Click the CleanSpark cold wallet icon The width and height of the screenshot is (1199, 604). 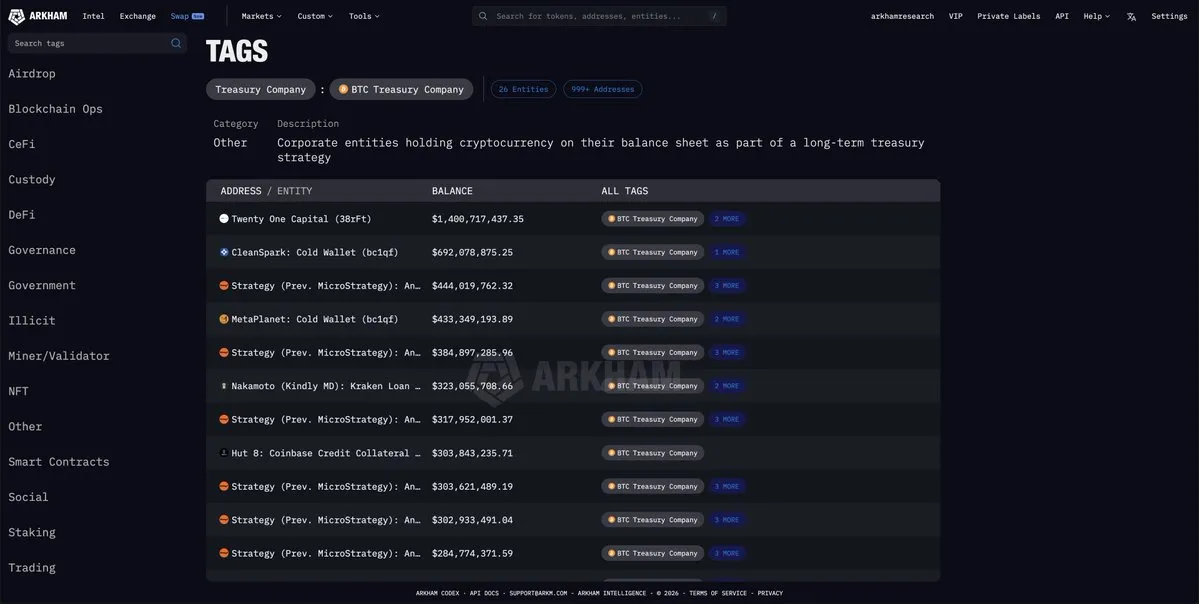tap(224, 252)
